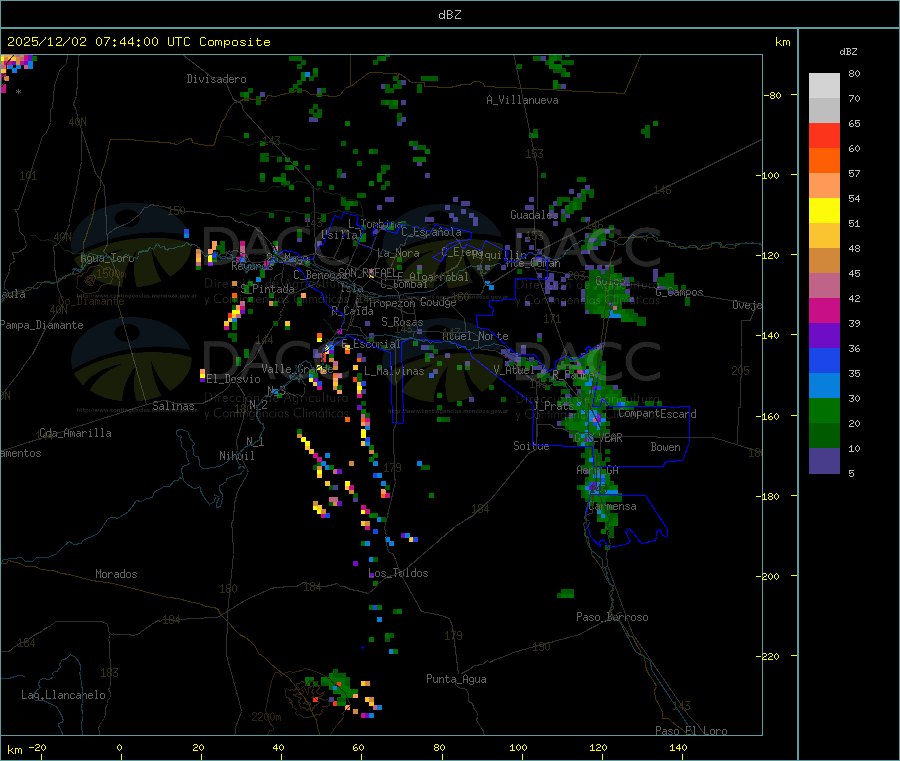Screen dimensions: 900x761
Task: Click the El_Desvio map label
Action: [233, 379]
